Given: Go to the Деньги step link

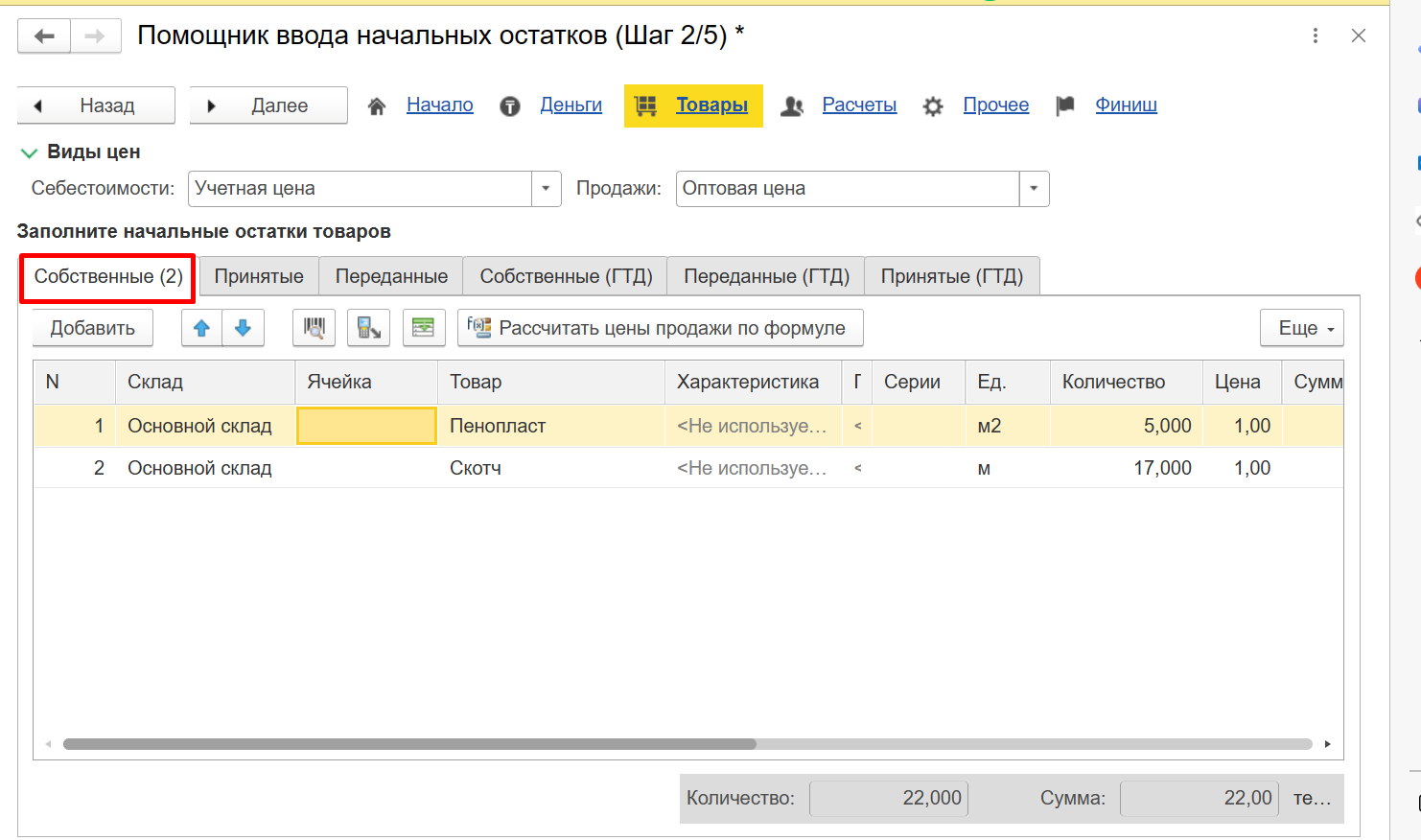Looking at the screenshot, I should tap(571, 105).
